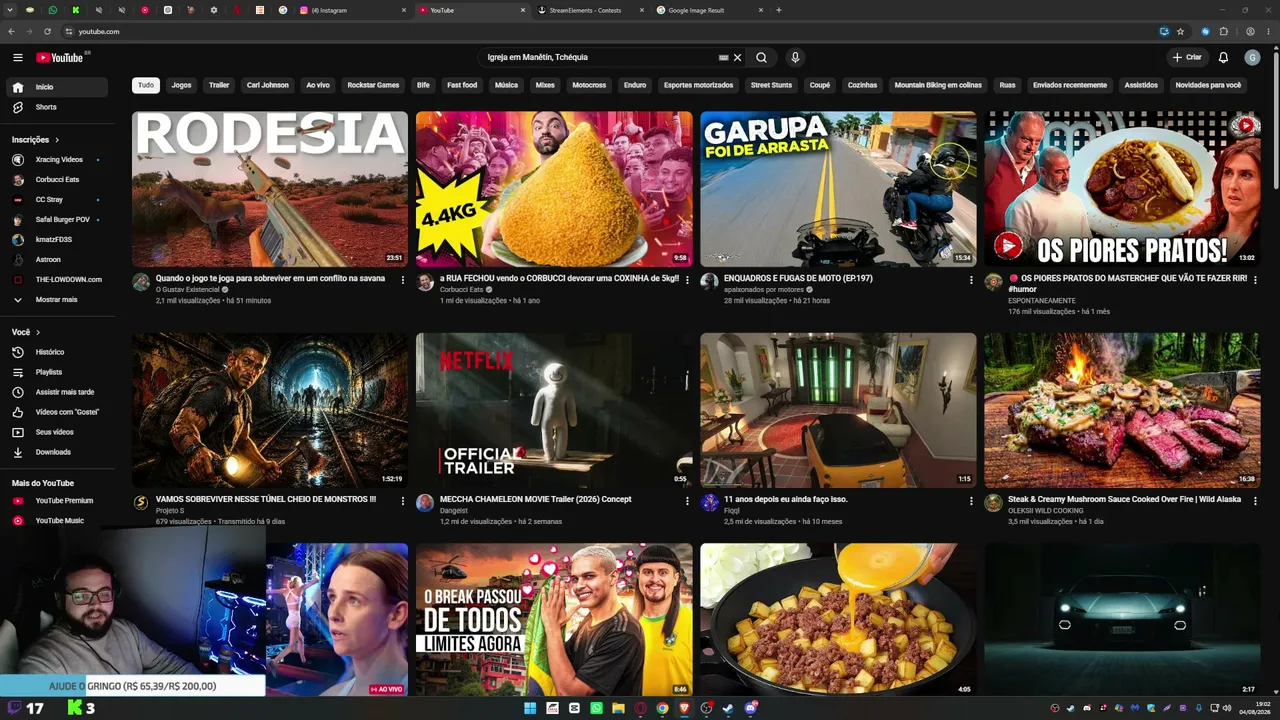Open YouTube Premium from sidebar
The image size is (1280, 720).
click(x=58, y=501)
